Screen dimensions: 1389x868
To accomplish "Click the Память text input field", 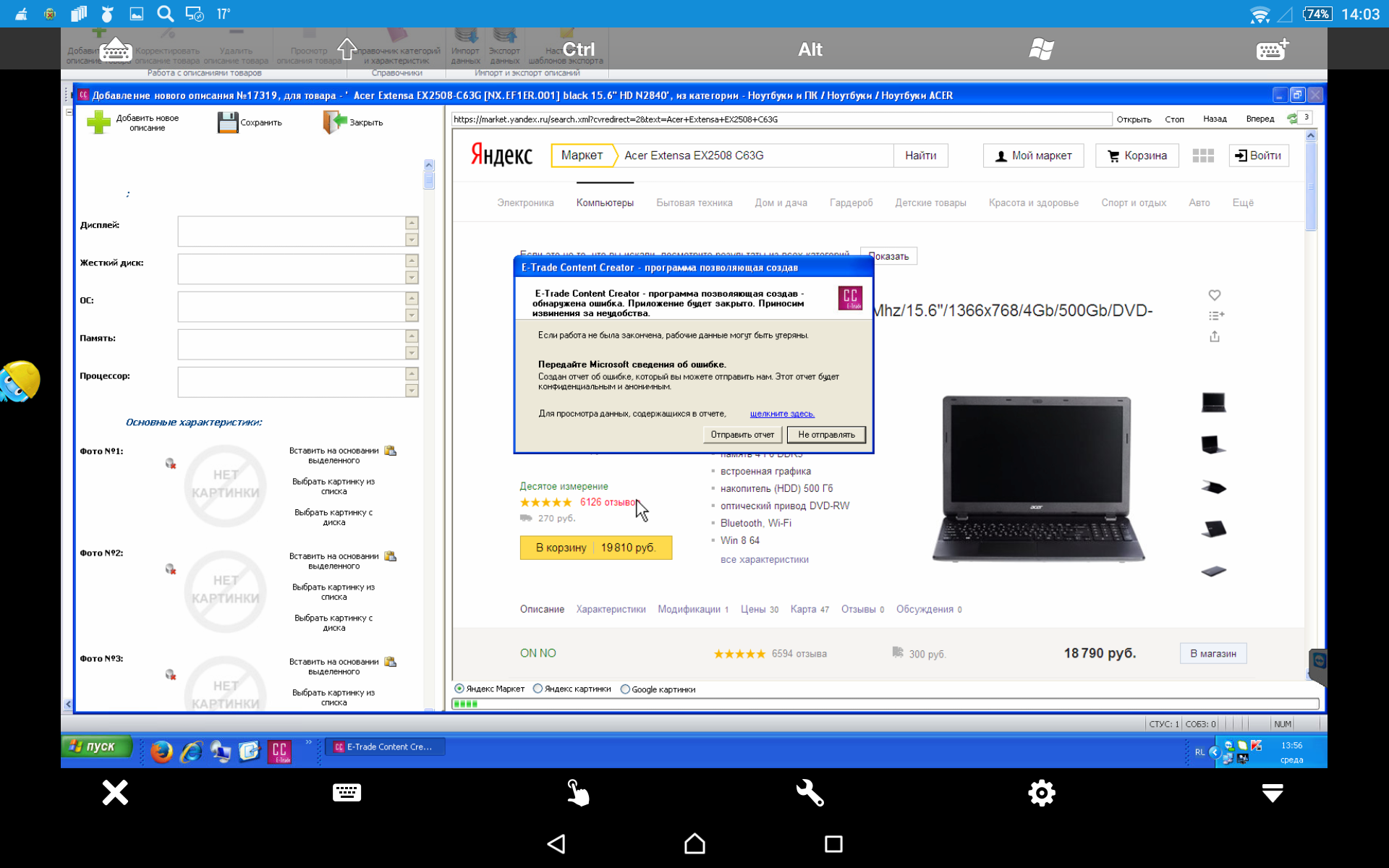I will tap(291, 344).
